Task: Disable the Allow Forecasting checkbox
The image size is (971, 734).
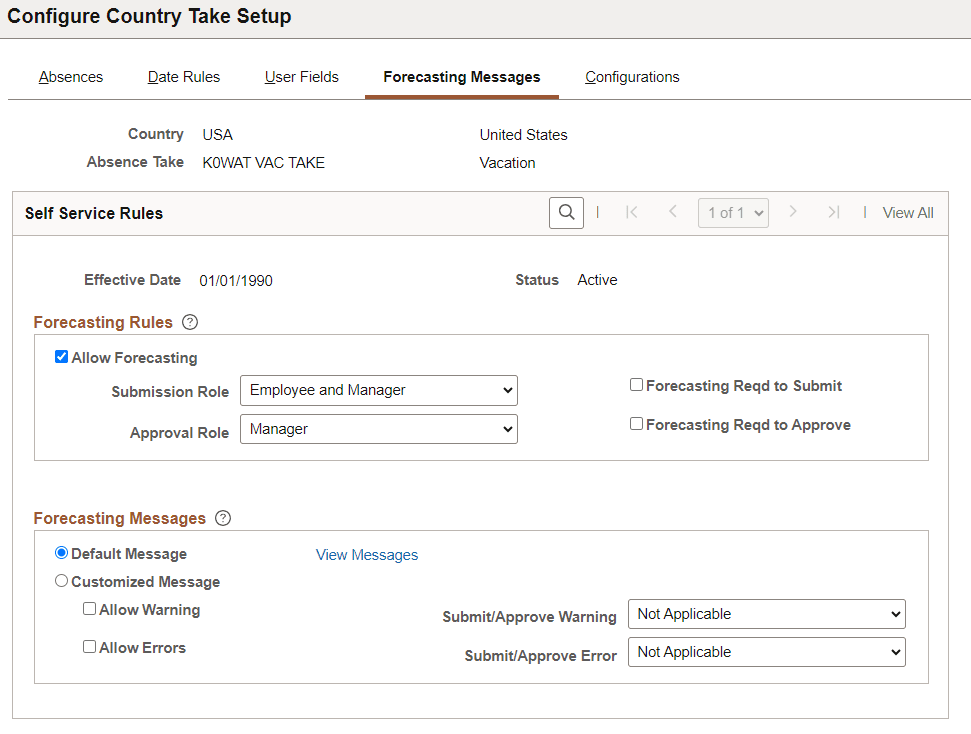Action: (x=61, y=356)
